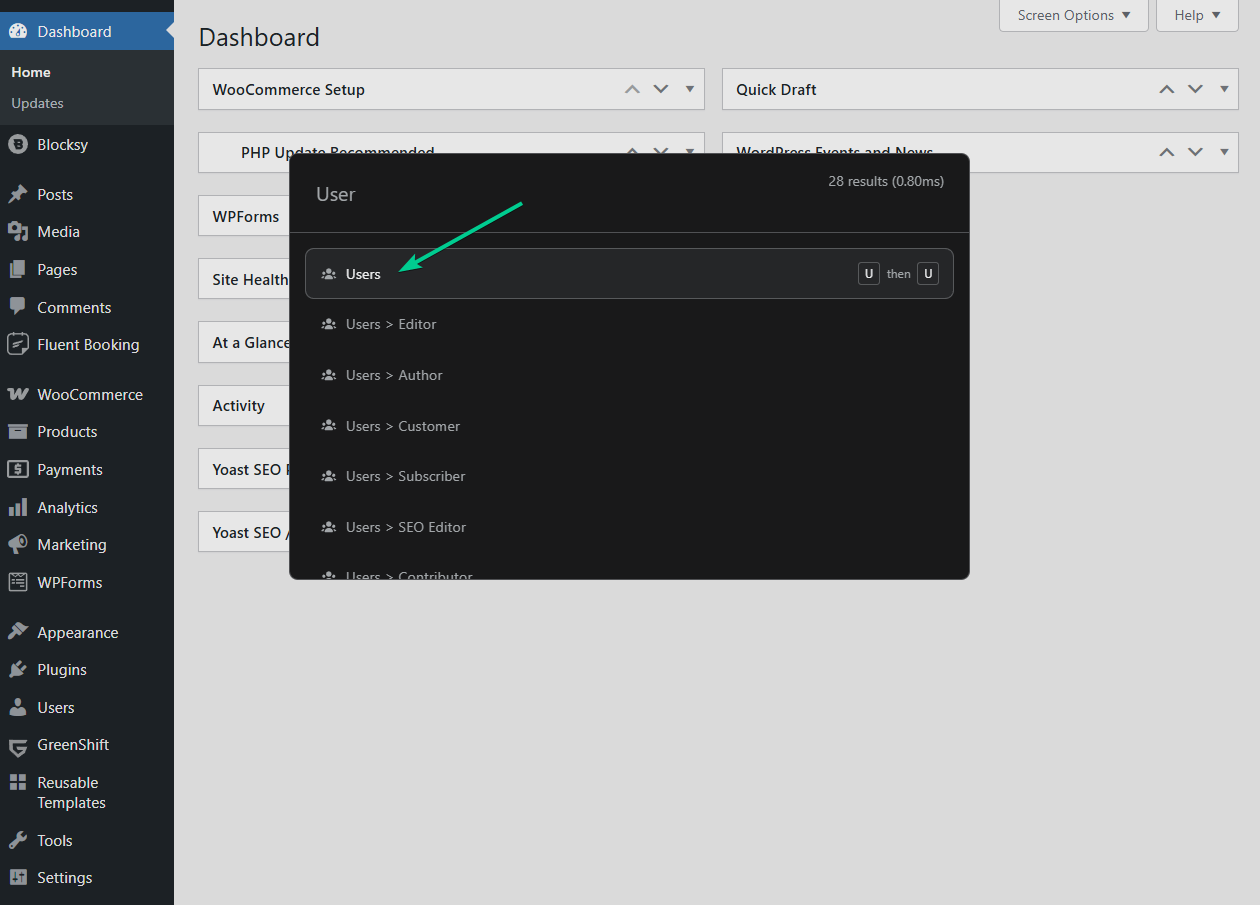Screen dimensions: 1260x905
Task: Toggle the Quick Draft panel collapse arrow
Action: 1224,89
